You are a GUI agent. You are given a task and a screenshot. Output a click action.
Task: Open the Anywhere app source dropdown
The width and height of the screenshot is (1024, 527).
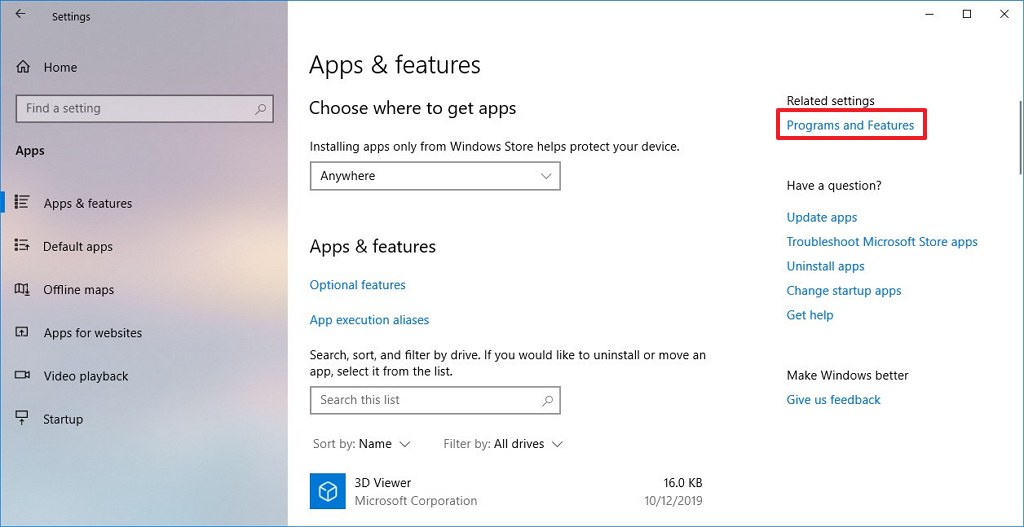(435, 176)
